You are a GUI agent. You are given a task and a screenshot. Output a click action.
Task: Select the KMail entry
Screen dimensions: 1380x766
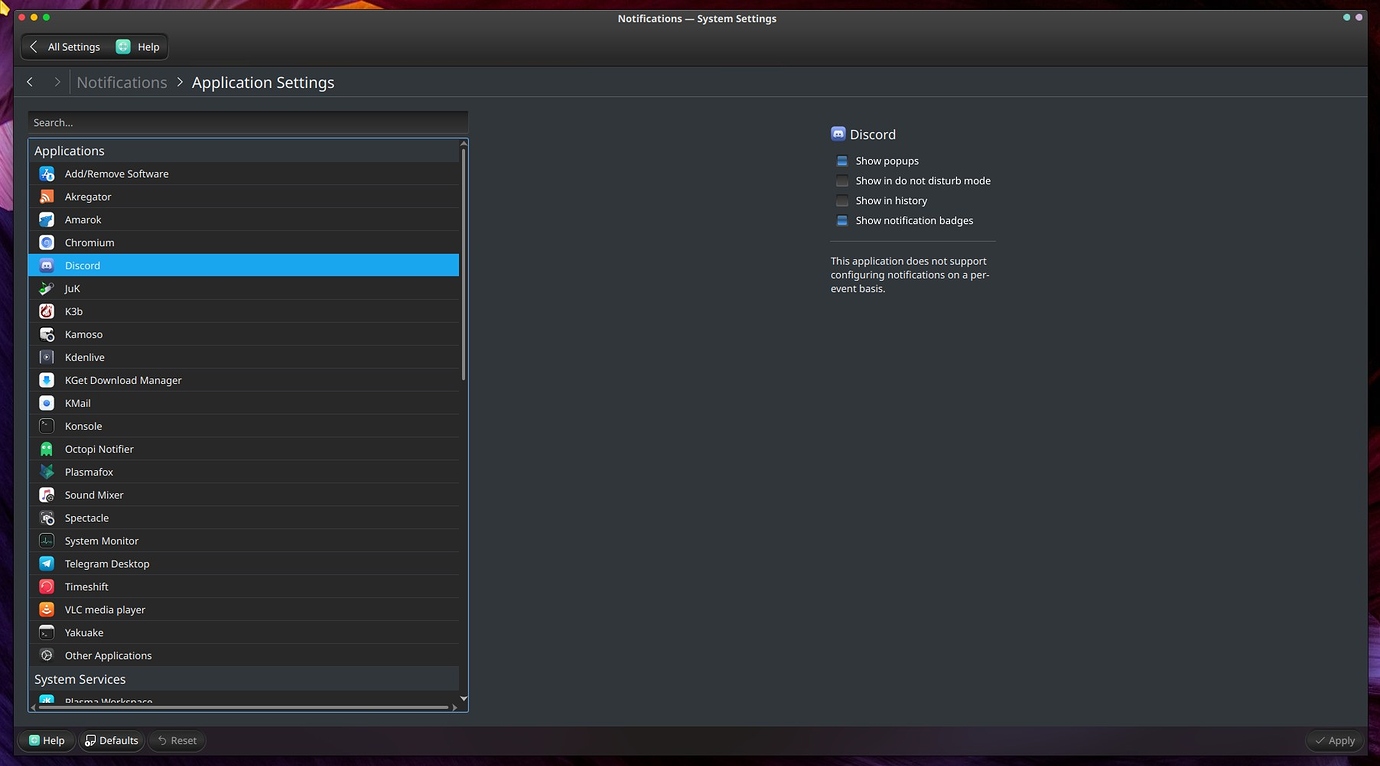tap(244, 404)
